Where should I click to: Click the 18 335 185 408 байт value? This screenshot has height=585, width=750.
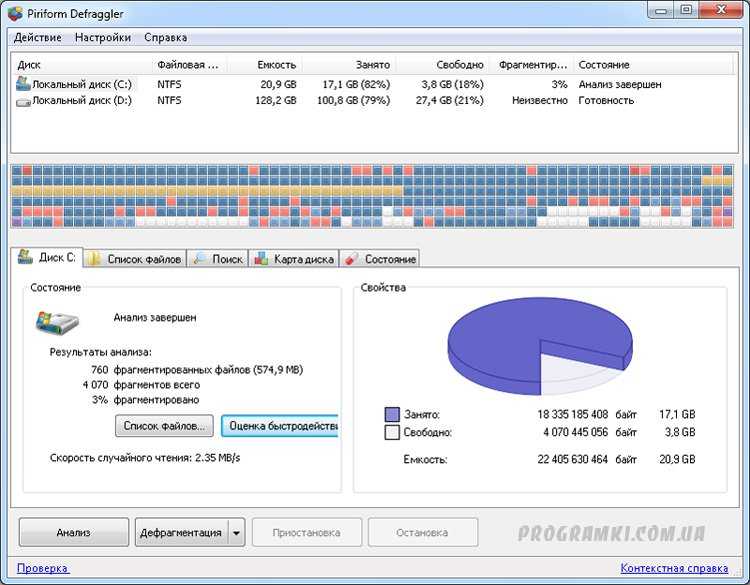pos(587,414)
